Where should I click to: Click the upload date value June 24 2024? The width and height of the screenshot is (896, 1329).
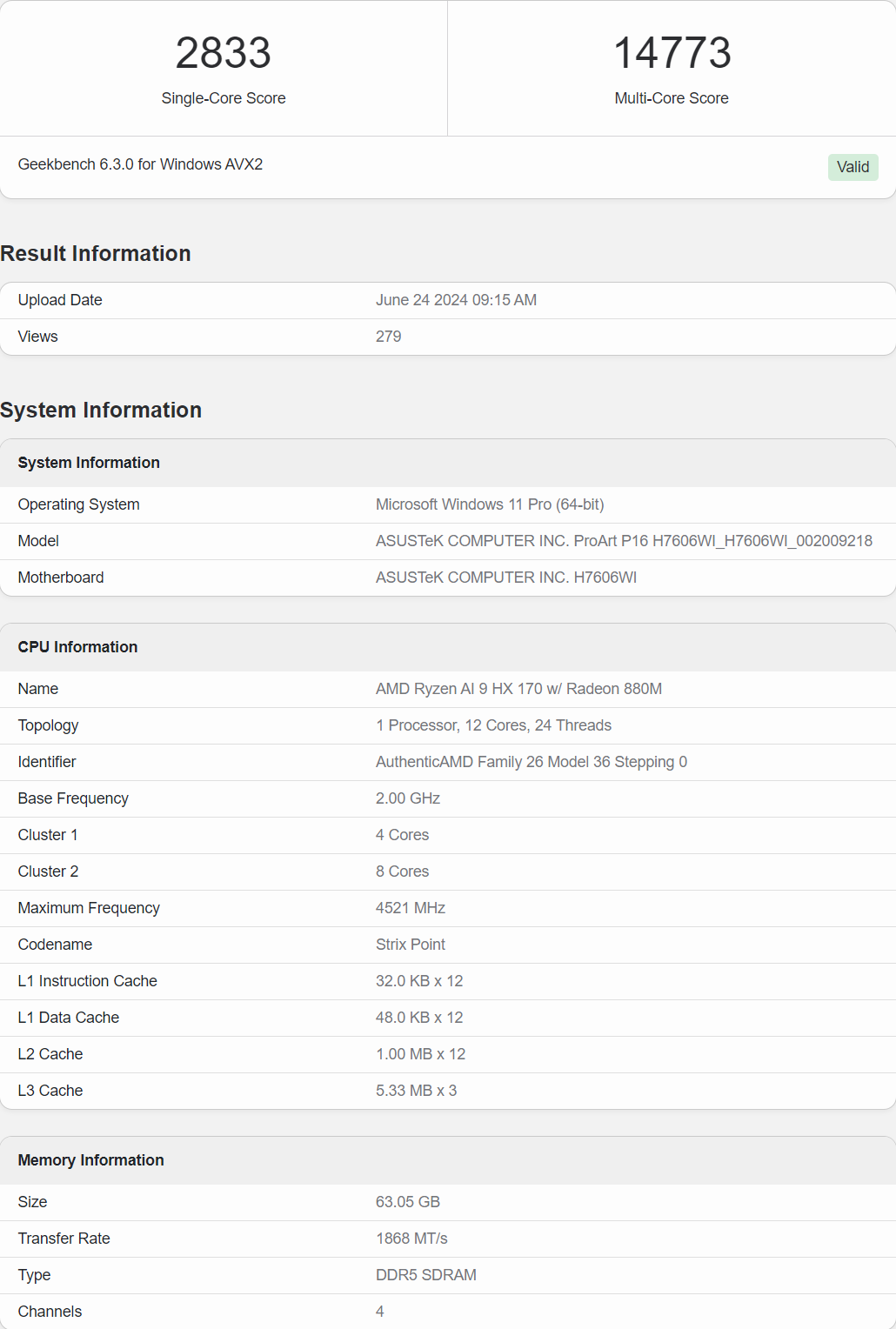pos(456,300)
